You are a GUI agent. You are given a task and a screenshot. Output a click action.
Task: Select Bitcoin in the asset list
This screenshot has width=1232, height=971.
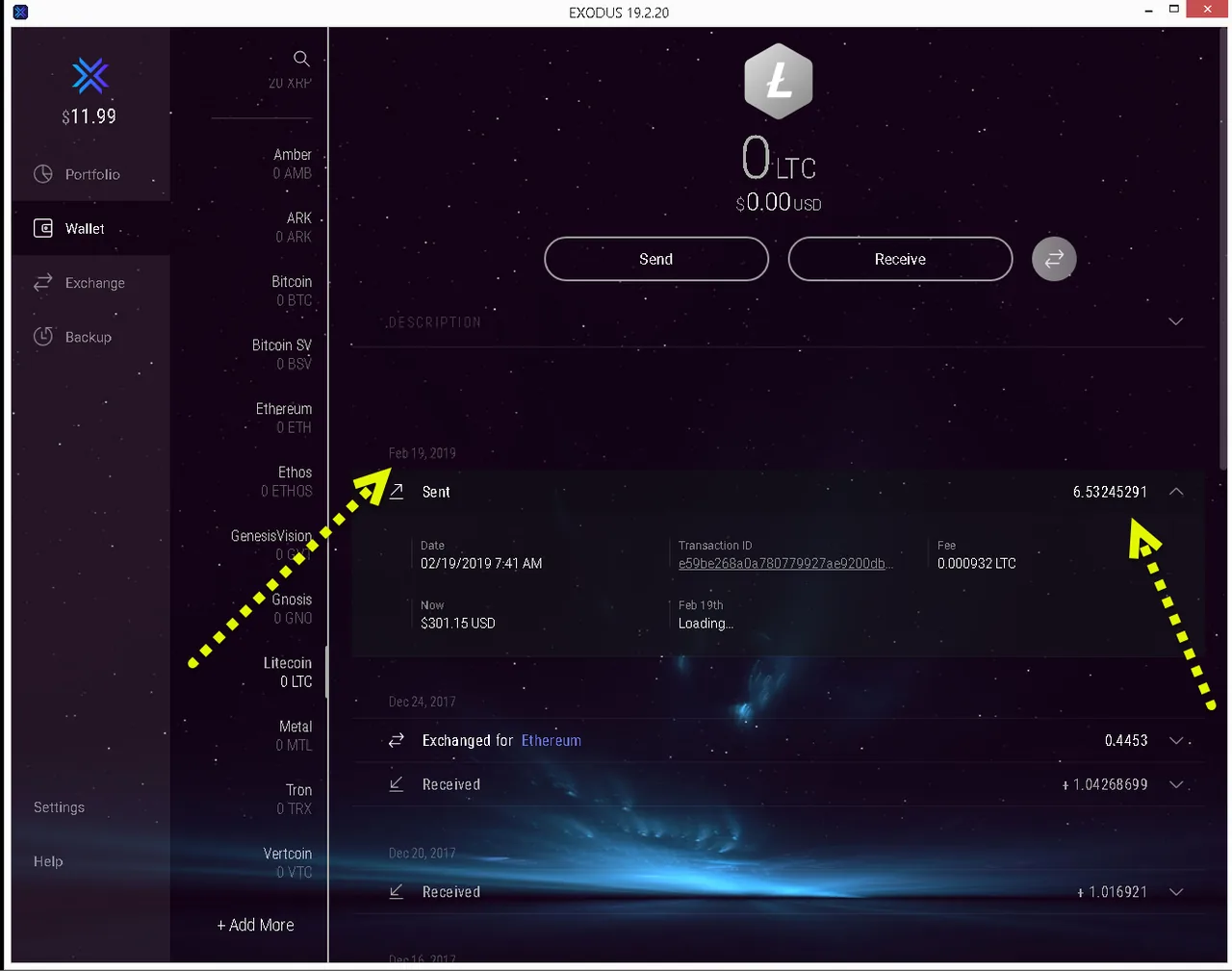pyautogui.click(x=292, y=291)
